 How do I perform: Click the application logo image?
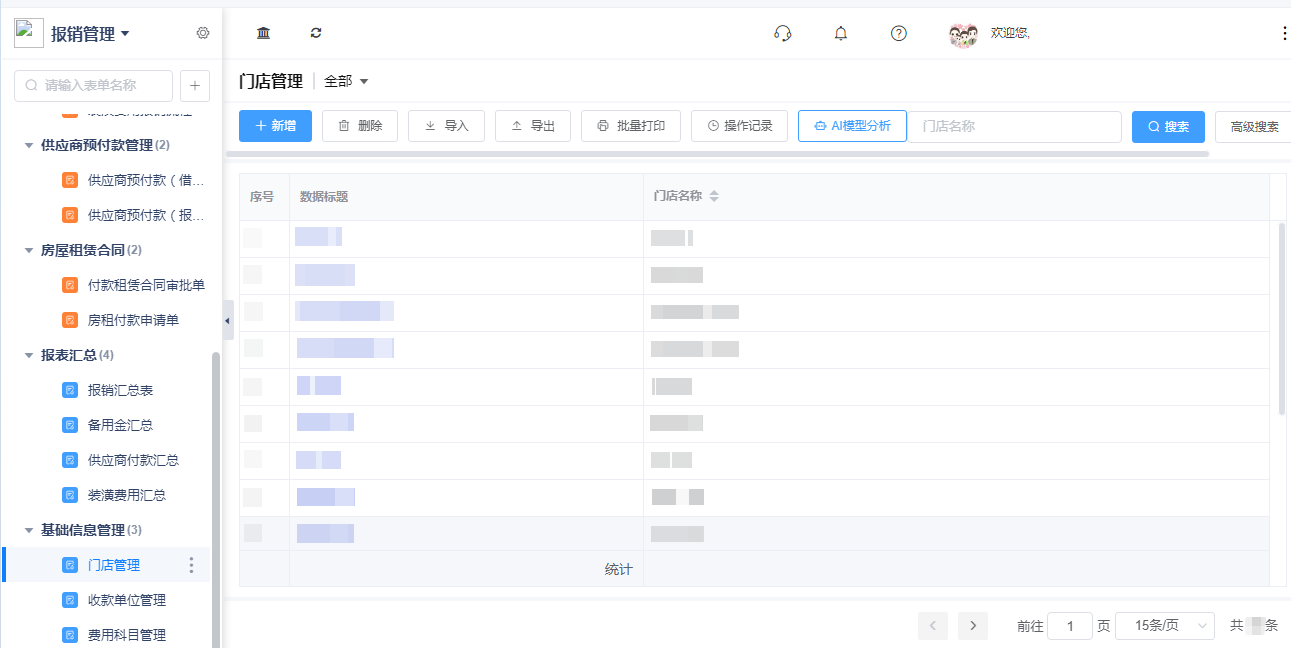pyautogui.click(x=29, y=33)
